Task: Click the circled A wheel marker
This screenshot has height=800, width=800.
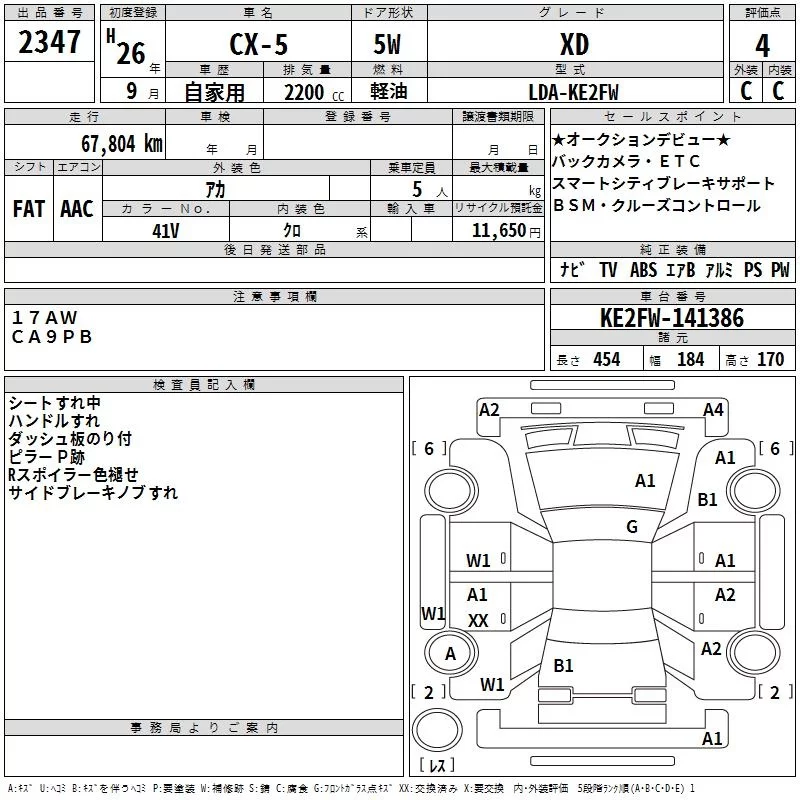Action: tap(450, 653)
